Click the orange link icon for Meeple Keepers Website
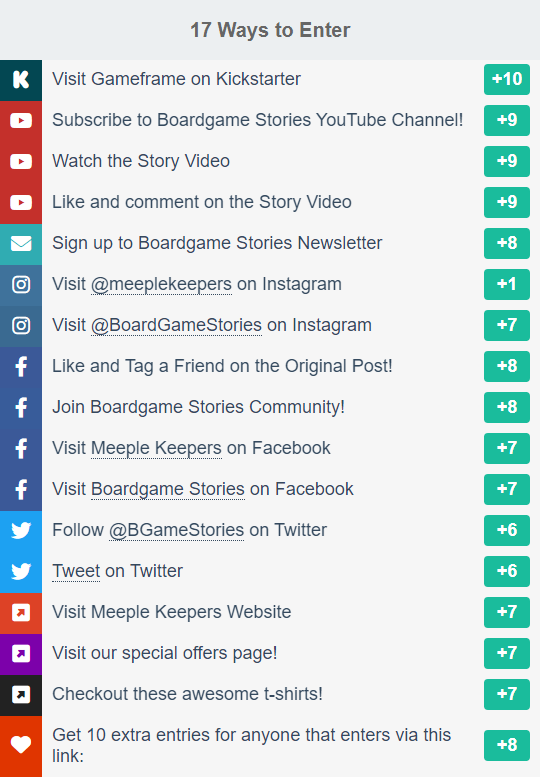 (21, 612)
